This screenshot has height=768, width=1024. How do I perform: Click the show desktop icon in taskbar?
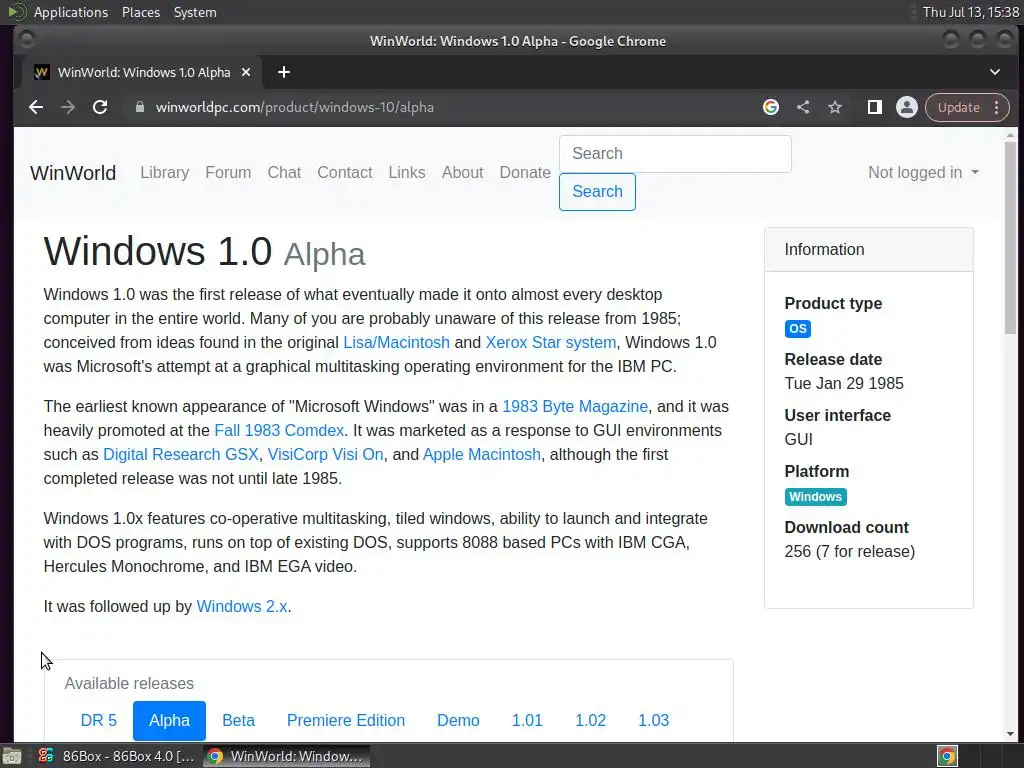[x=12, y=756]
